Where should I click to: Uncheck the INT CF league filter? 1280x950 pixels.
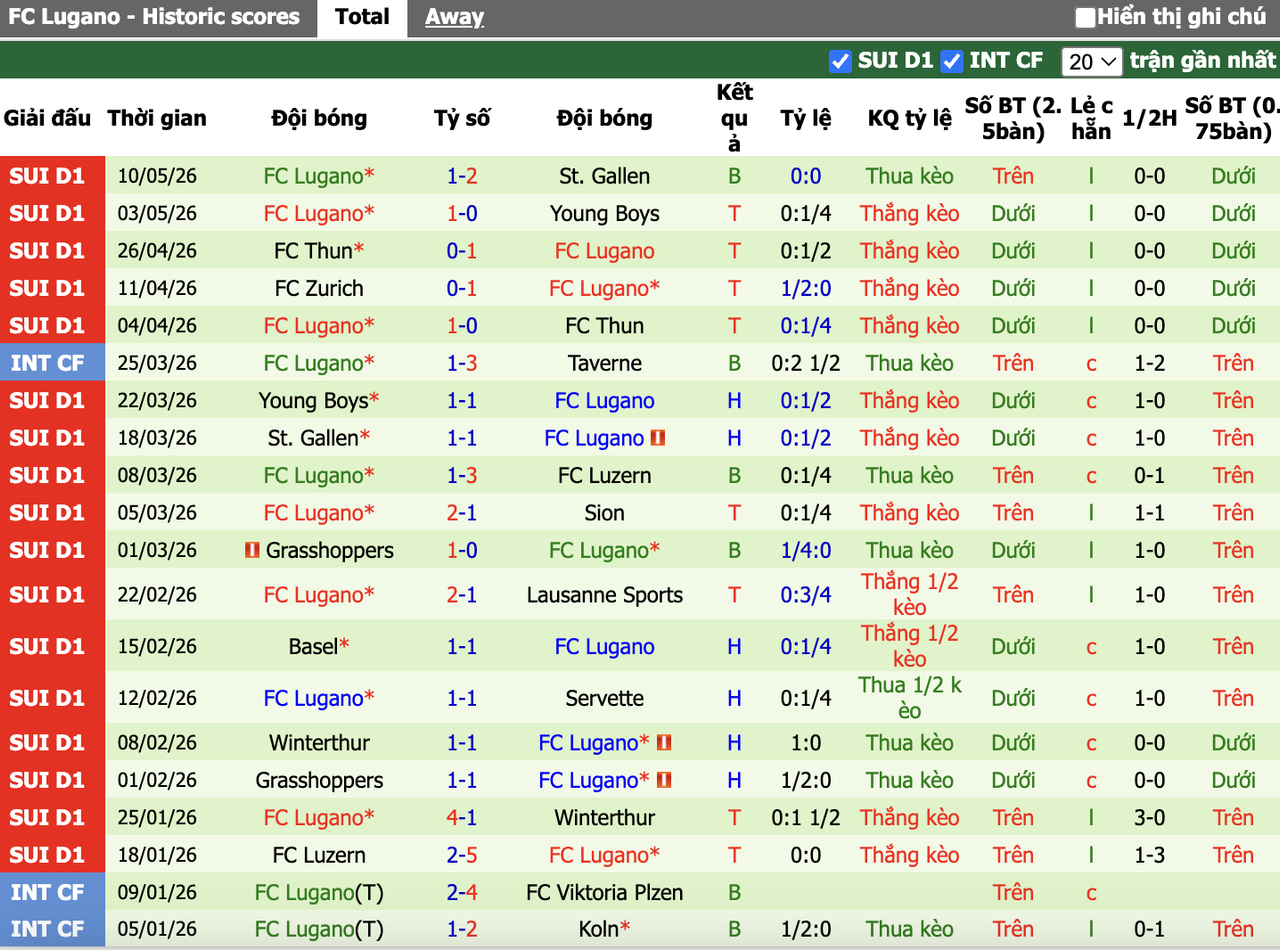[952, 61]
